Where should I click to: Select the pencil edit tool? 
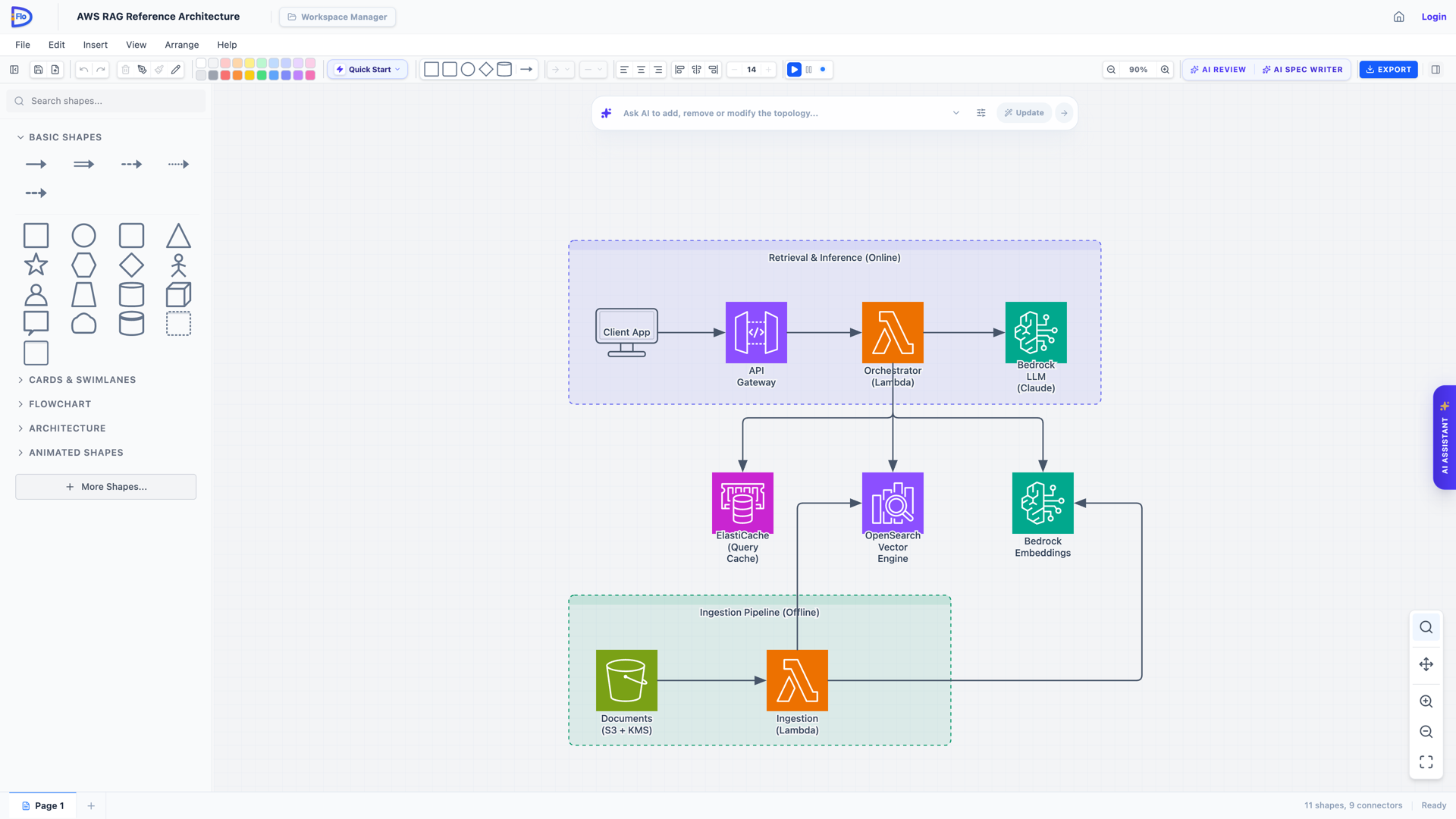point(176,69)
